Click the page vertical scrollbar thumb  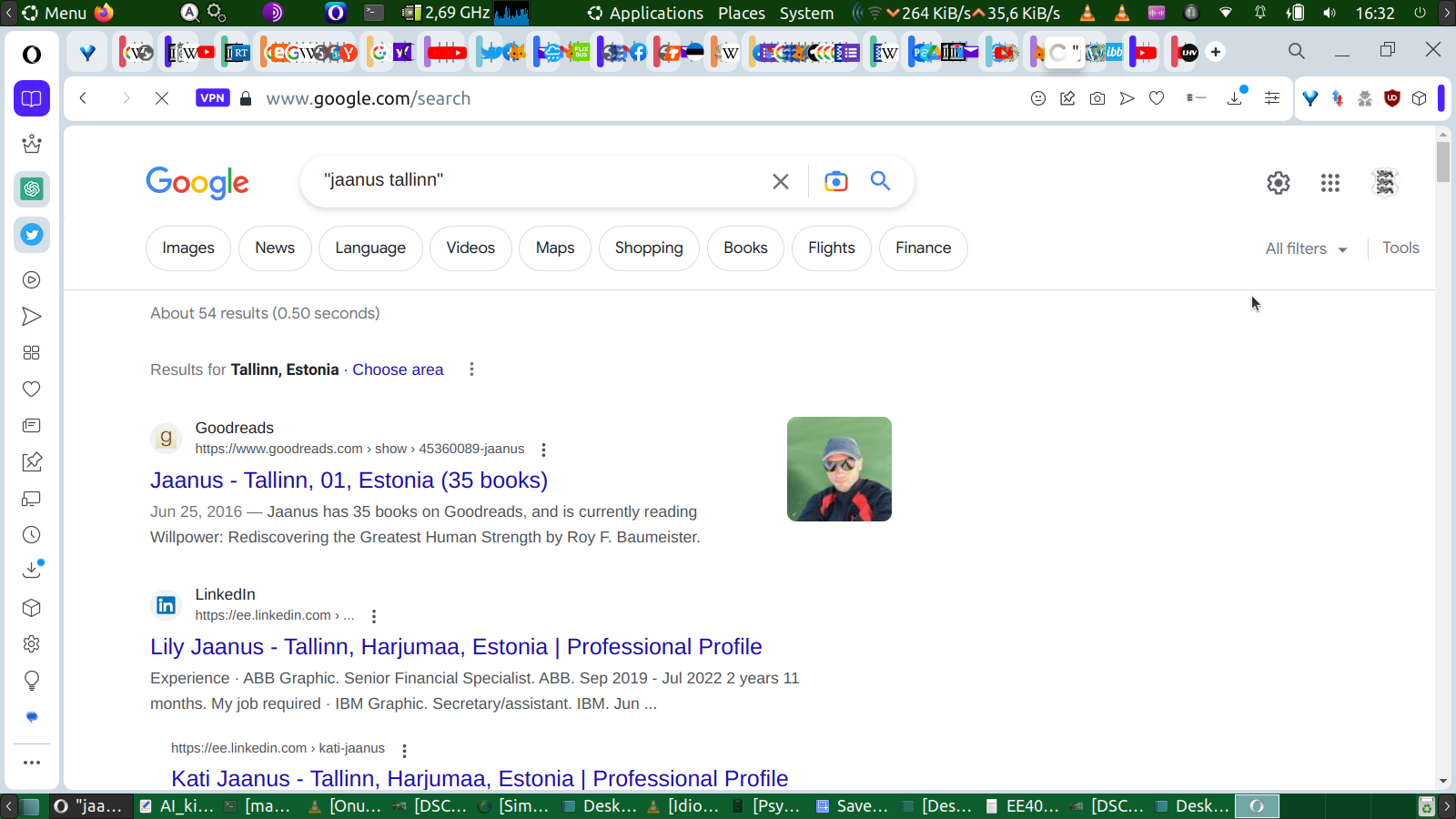tap(1443, 162)
